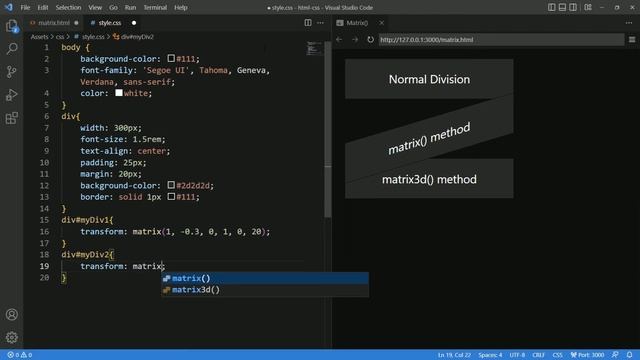Click the Assets breadcrumb segment
Image resolution: width=640 pixels, height=360 pixels.
pos(39,37)
